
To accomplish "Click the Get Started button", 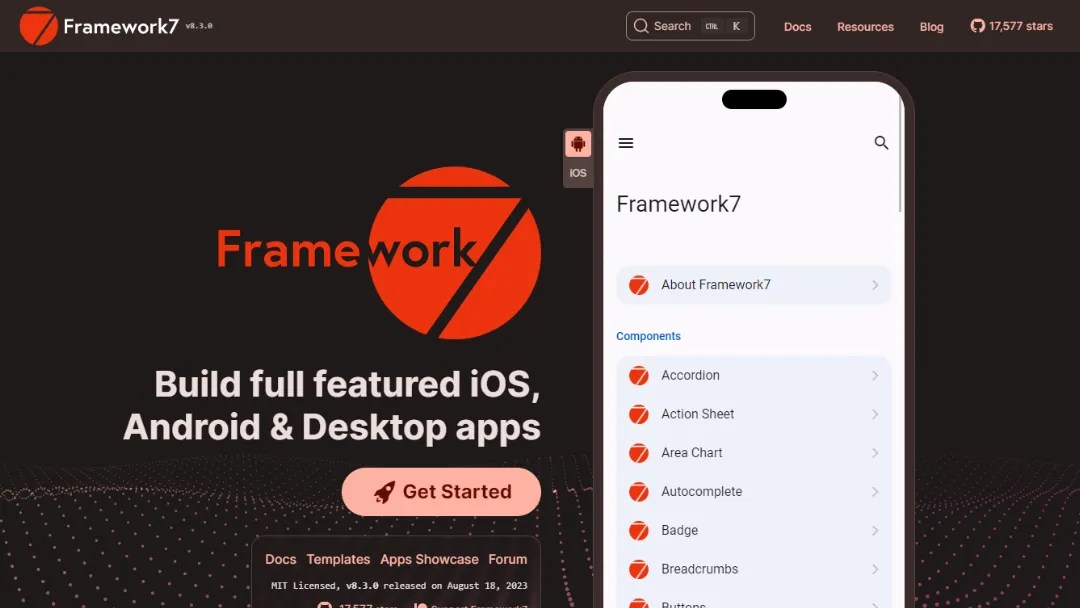I will pyautogui.click(x=441, y=492).
